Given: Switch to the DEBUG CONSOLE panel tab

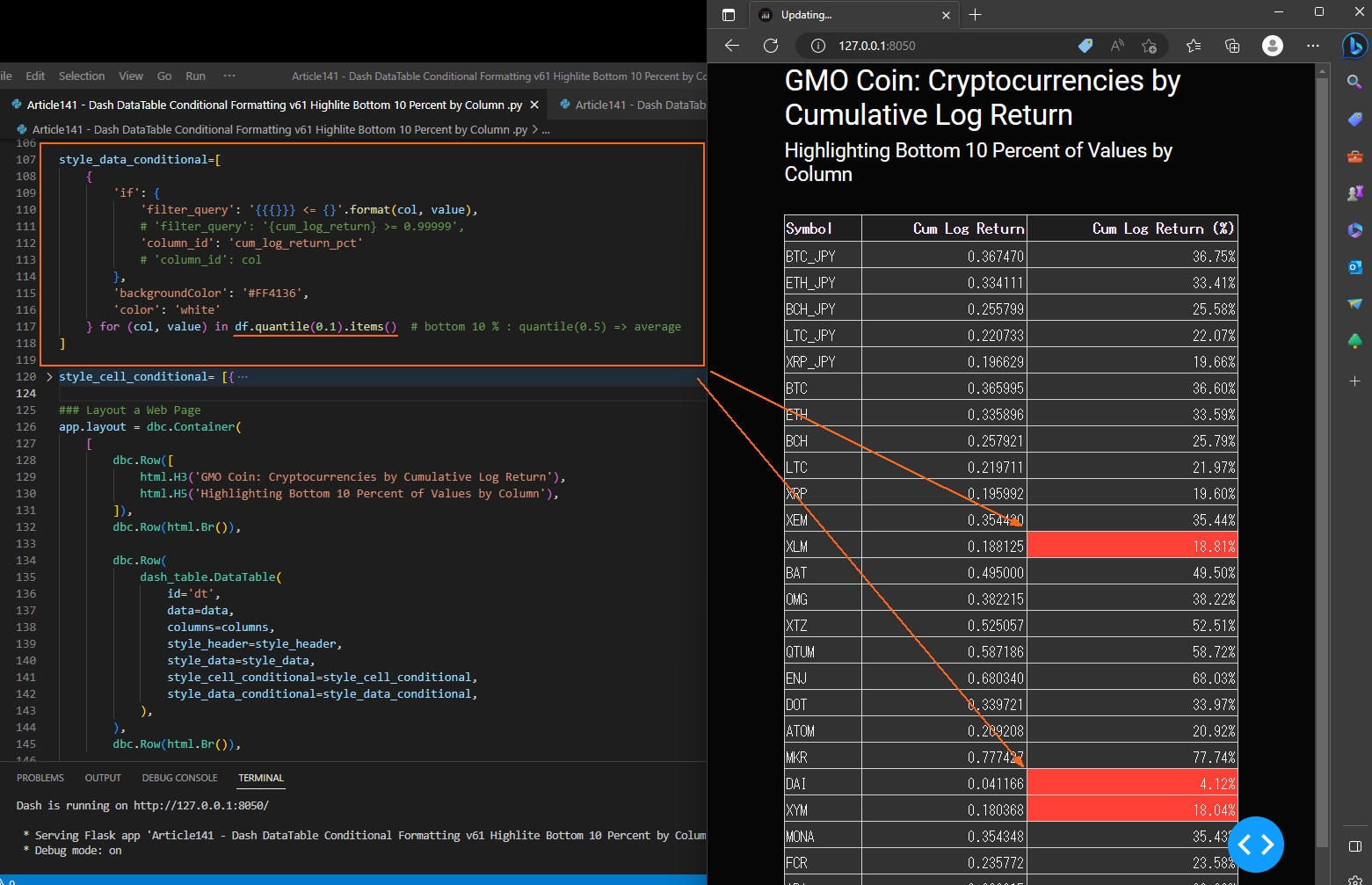Looking at the screenshot, I should (180, 778).
